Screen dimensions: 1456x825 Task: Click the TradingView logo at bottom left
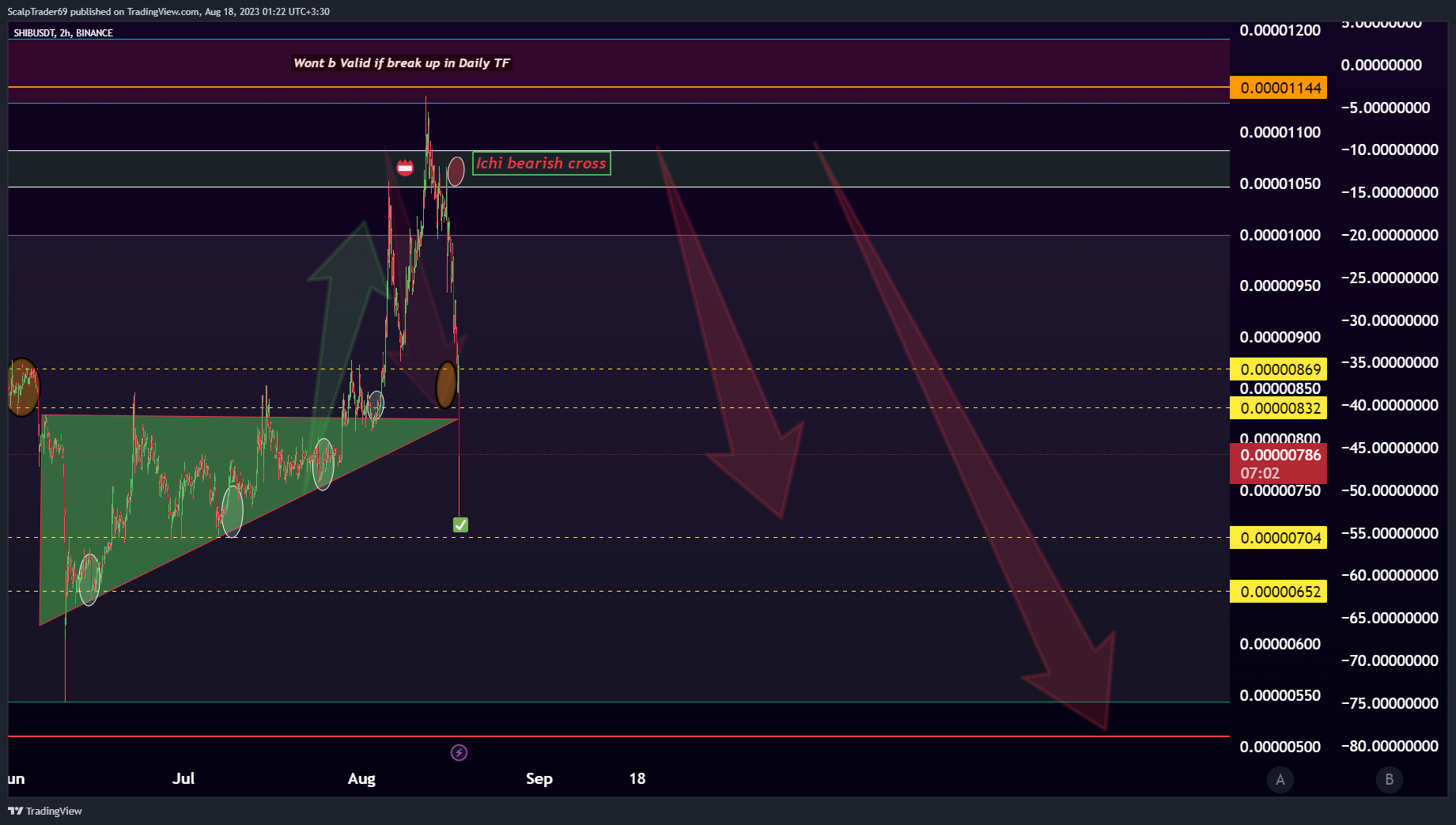(45, 811)
